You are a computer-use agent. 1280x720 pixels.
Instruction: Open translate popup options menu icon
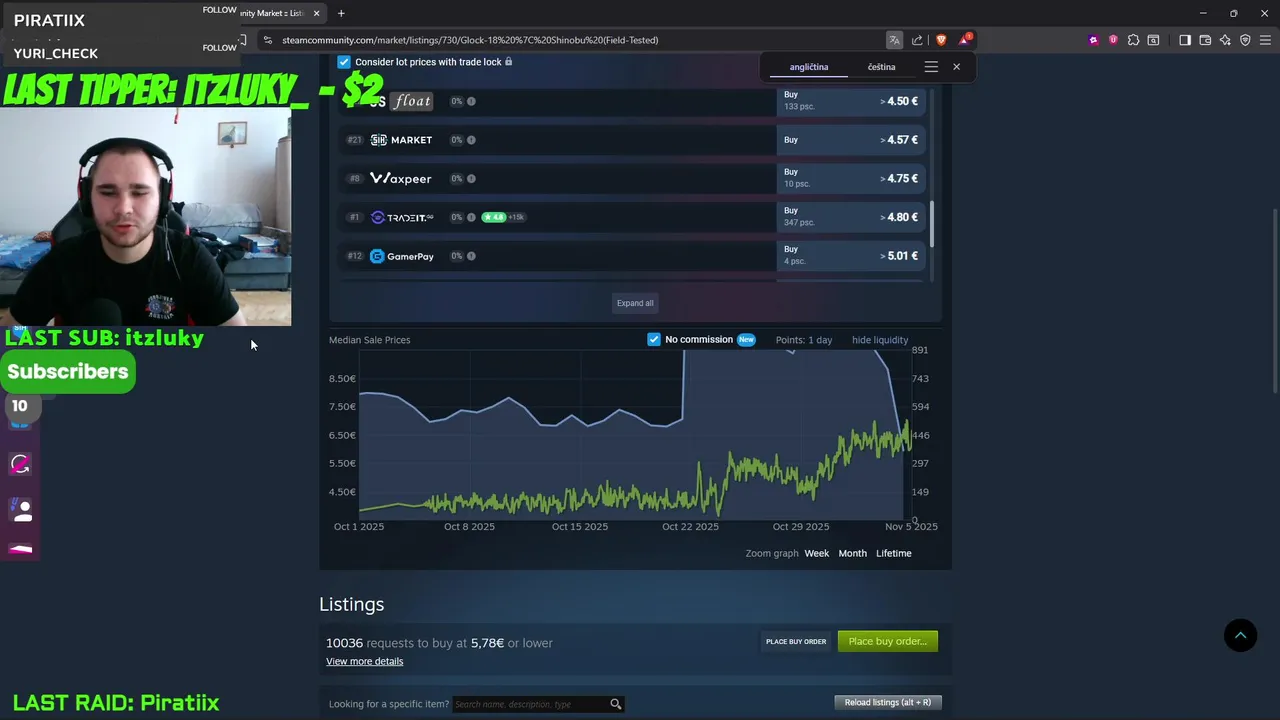click(931, 67)
